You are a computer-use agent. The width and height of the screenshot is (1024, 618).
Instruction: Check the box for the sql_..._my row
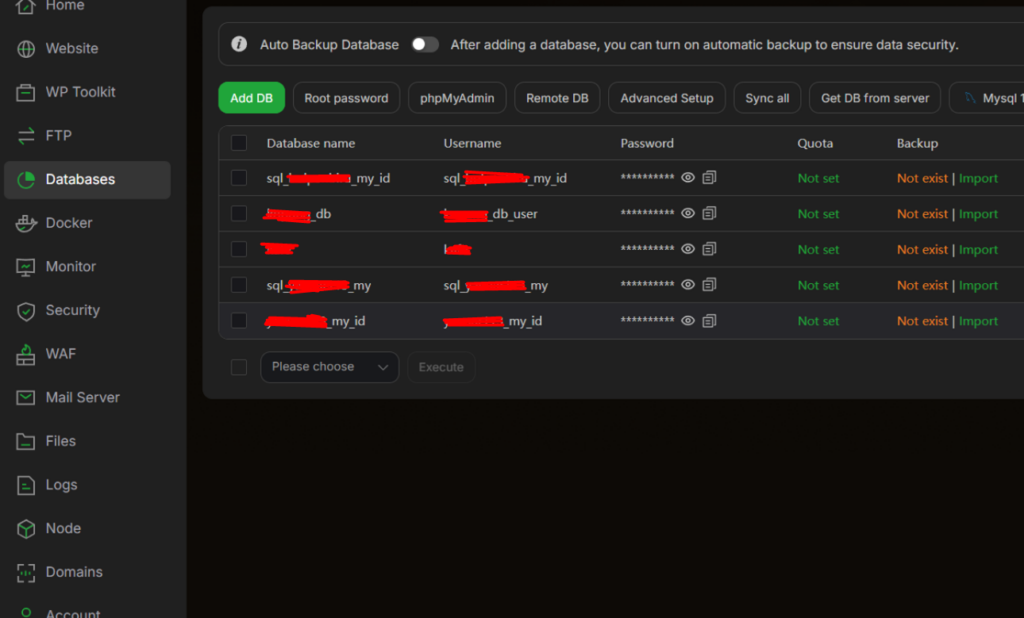click(239, 285)
